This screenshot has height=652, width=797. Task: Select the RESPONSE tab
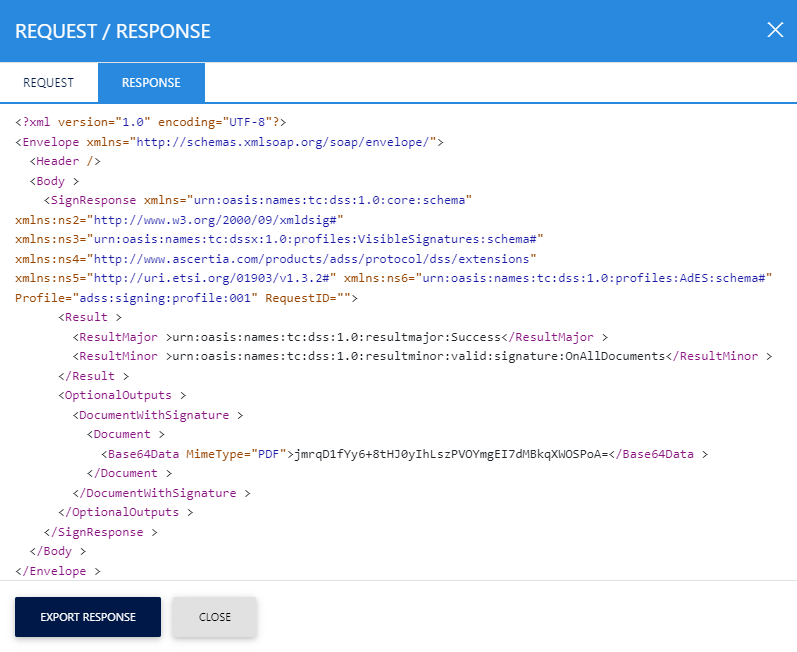(x=151, y=83)
